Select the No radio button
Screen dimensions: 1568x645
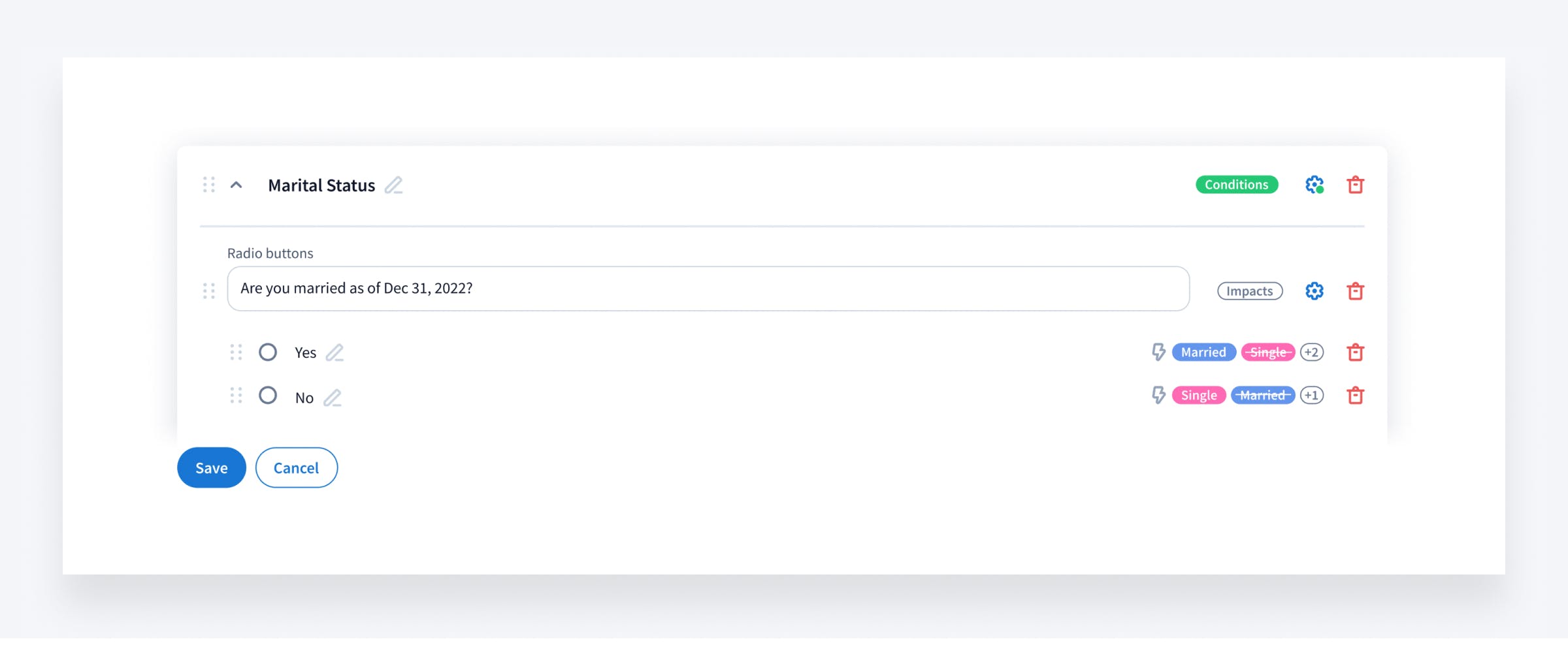pyautogui.click(x=268, y=396)
